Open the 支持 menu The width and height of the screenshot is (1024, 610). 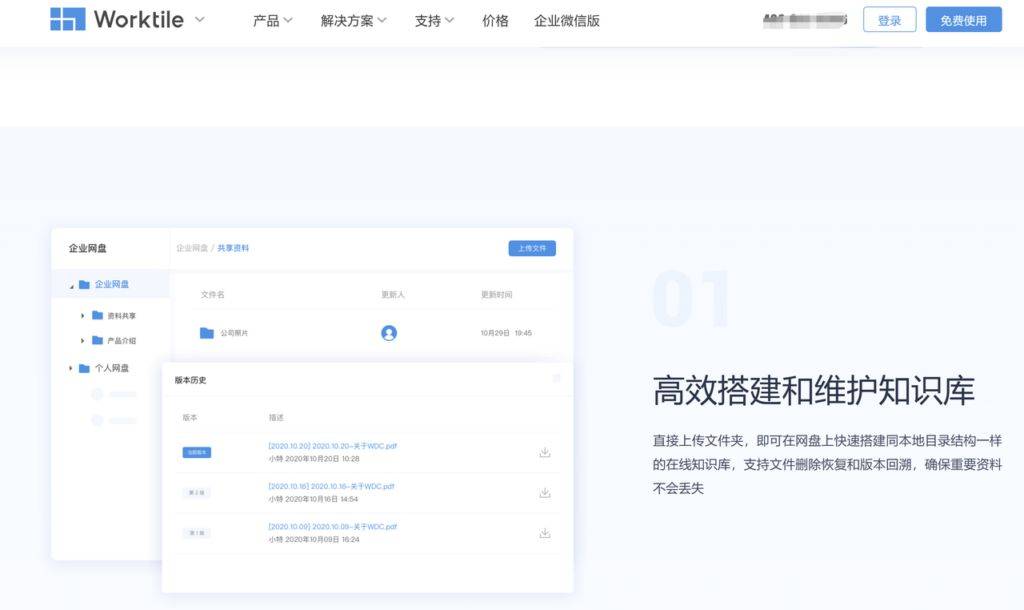pyautogui.click(x=434, y=21)
